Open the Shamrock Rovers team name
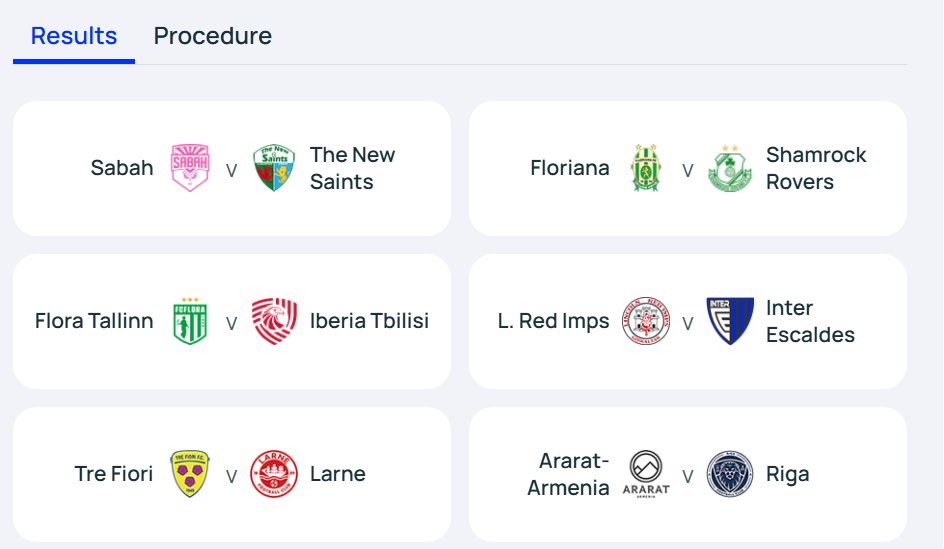This screenshot has width=944, height=549. point(816,168)
